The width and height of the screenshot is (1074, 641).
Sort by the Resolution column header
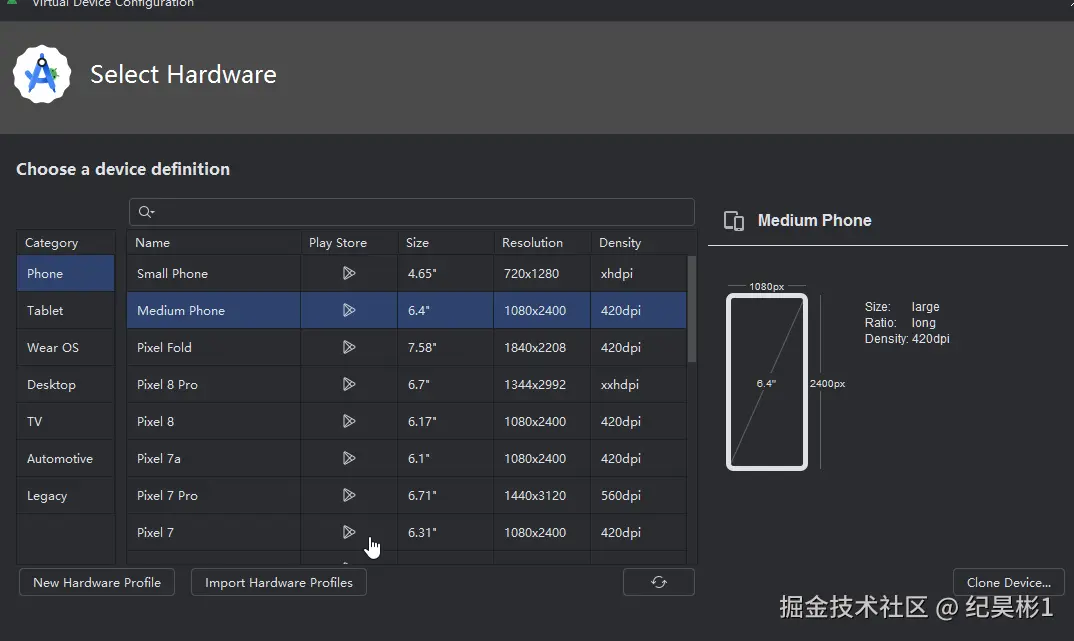(x=542, y=242)
